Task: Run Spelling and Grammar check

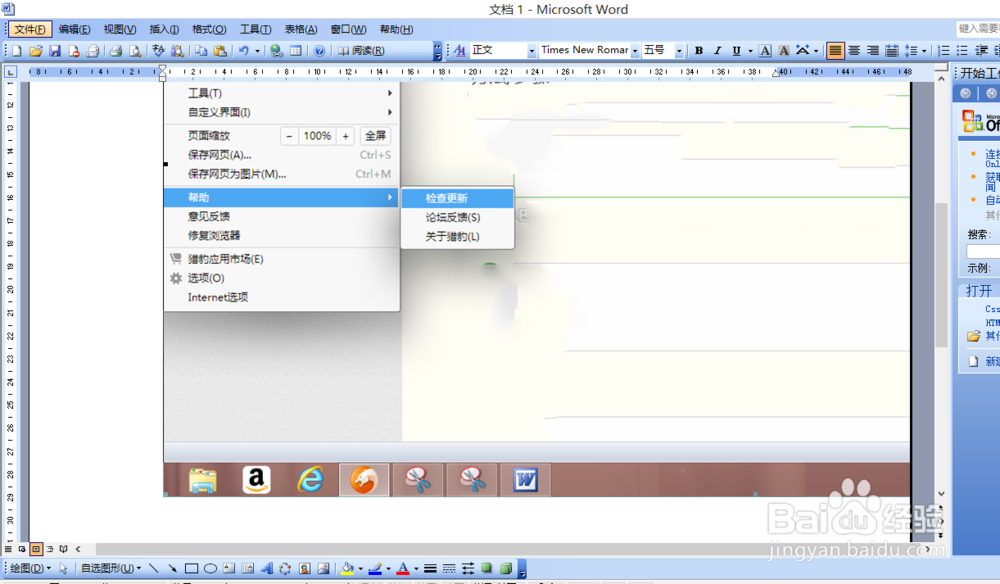Action: [158, 51]
